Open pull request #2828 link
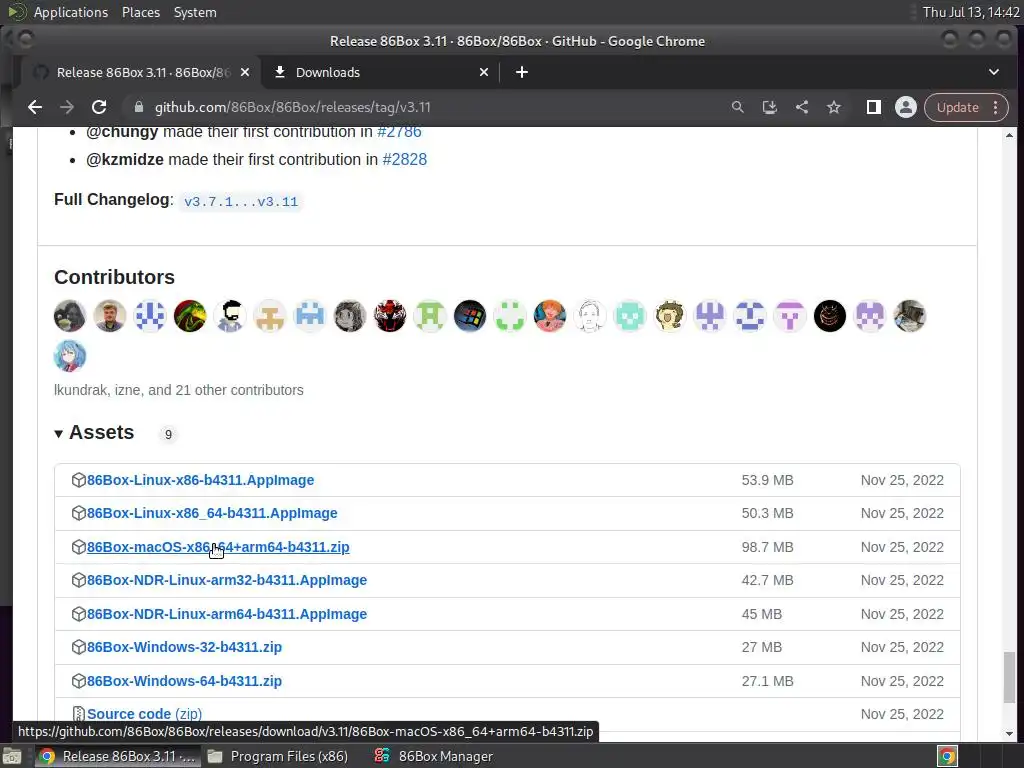 (x=405, y=159)
